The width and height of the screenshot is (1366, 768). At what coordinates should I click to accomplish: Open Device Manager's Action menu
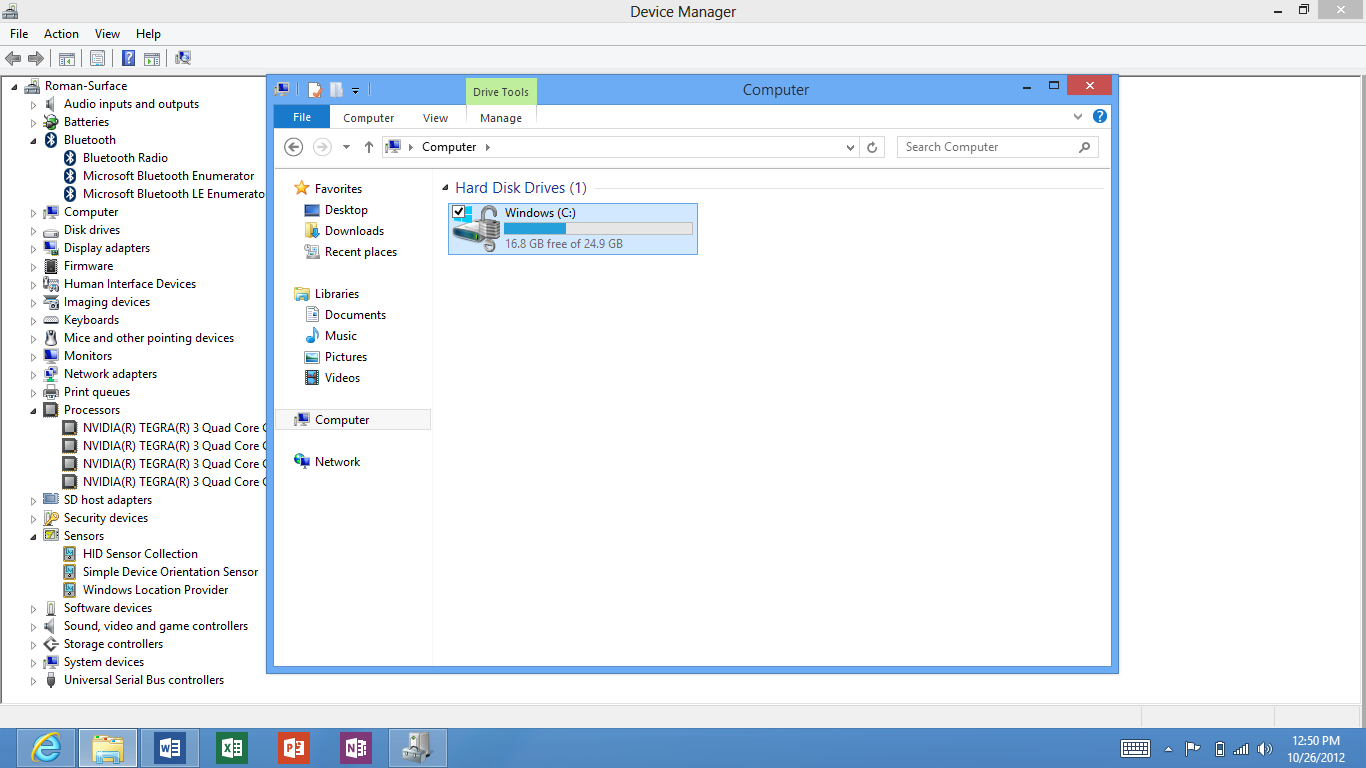tap(61, 34)
